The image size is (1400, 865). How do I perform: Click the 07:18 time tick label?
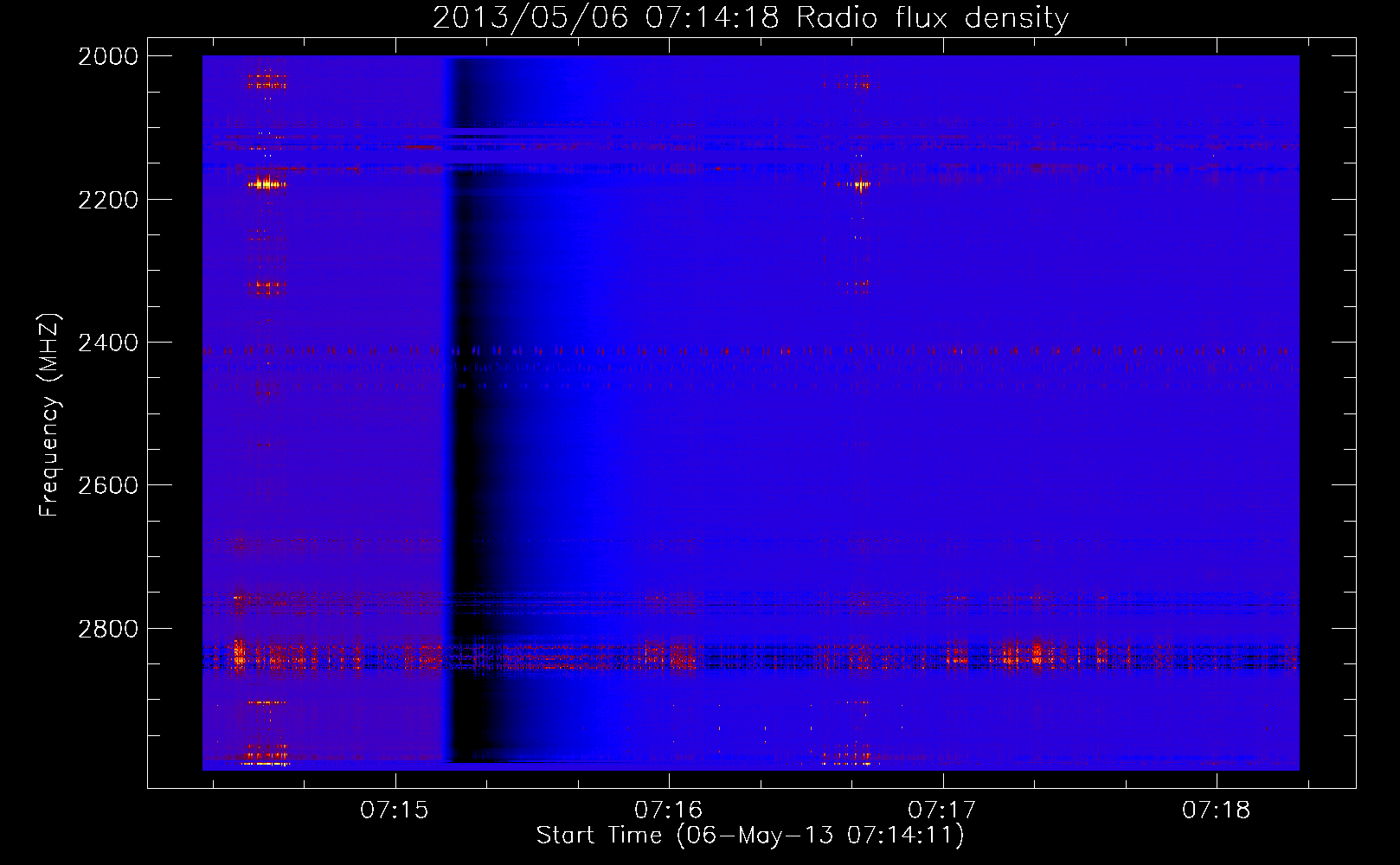click(x=1217, y=810)
